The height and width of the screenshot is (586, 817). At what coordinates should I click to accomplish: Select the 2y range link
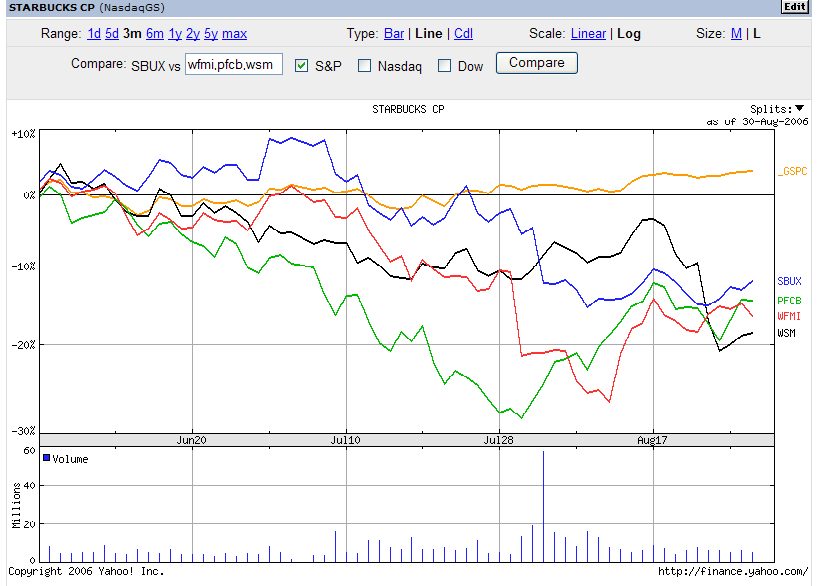tap(193, 34)
